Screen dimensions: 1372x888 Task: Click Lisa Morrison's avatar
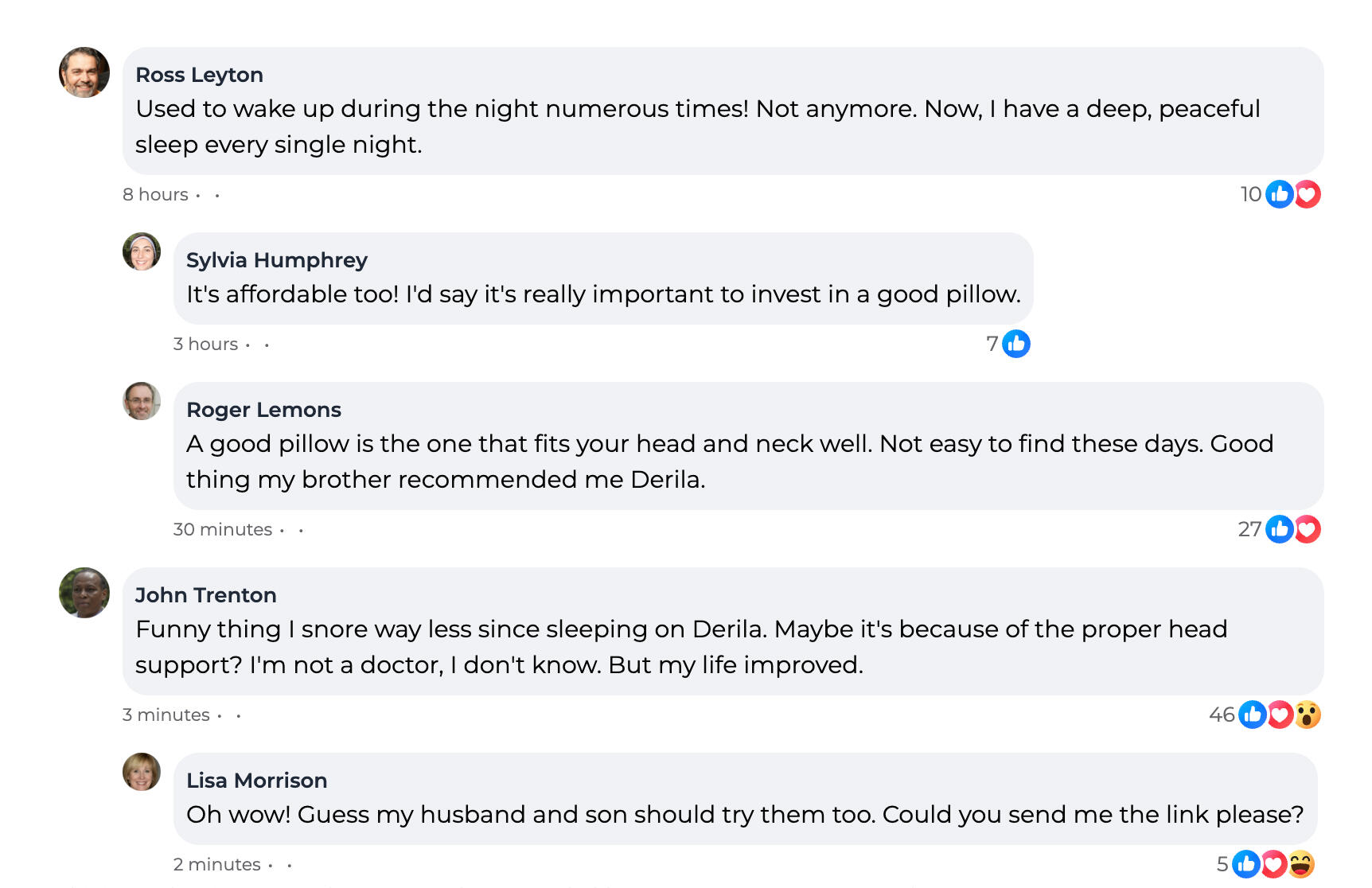pos(142,772)
